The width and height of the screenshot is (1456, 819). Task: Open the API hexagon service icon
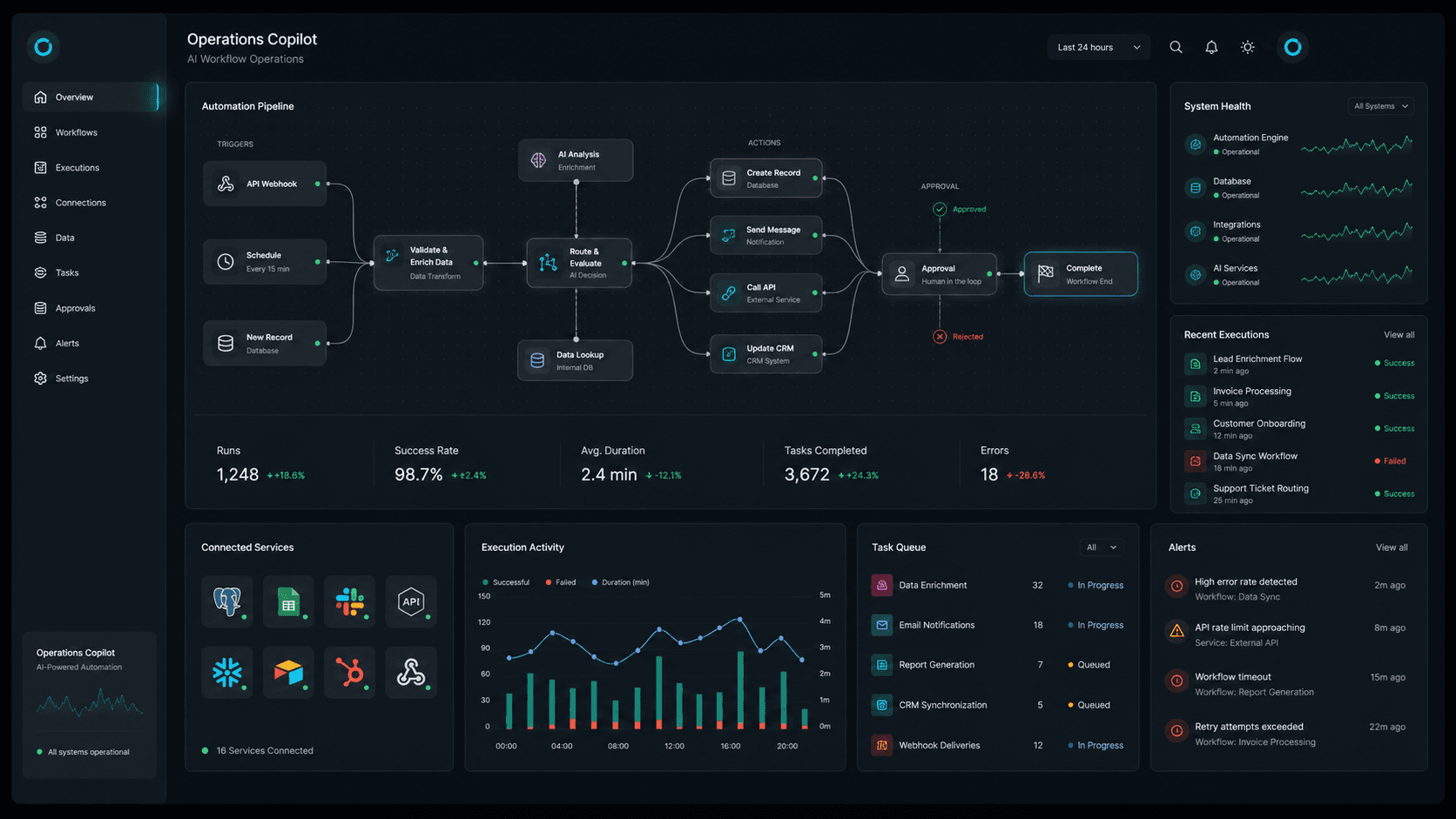[x=411, y=601]
